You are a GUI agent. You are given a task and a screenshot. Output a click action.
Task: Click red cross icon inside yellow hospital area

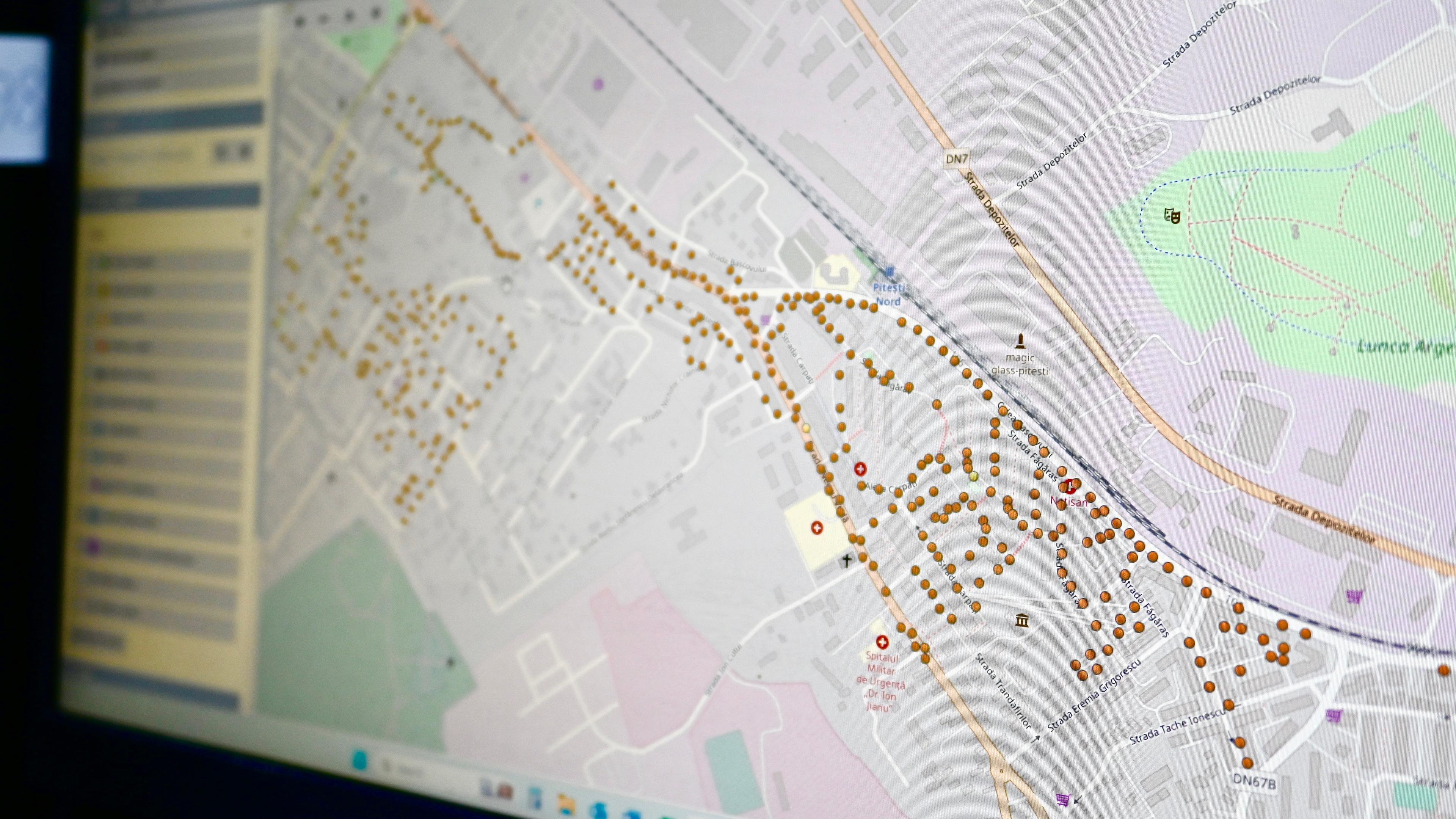tap(817, 528)
